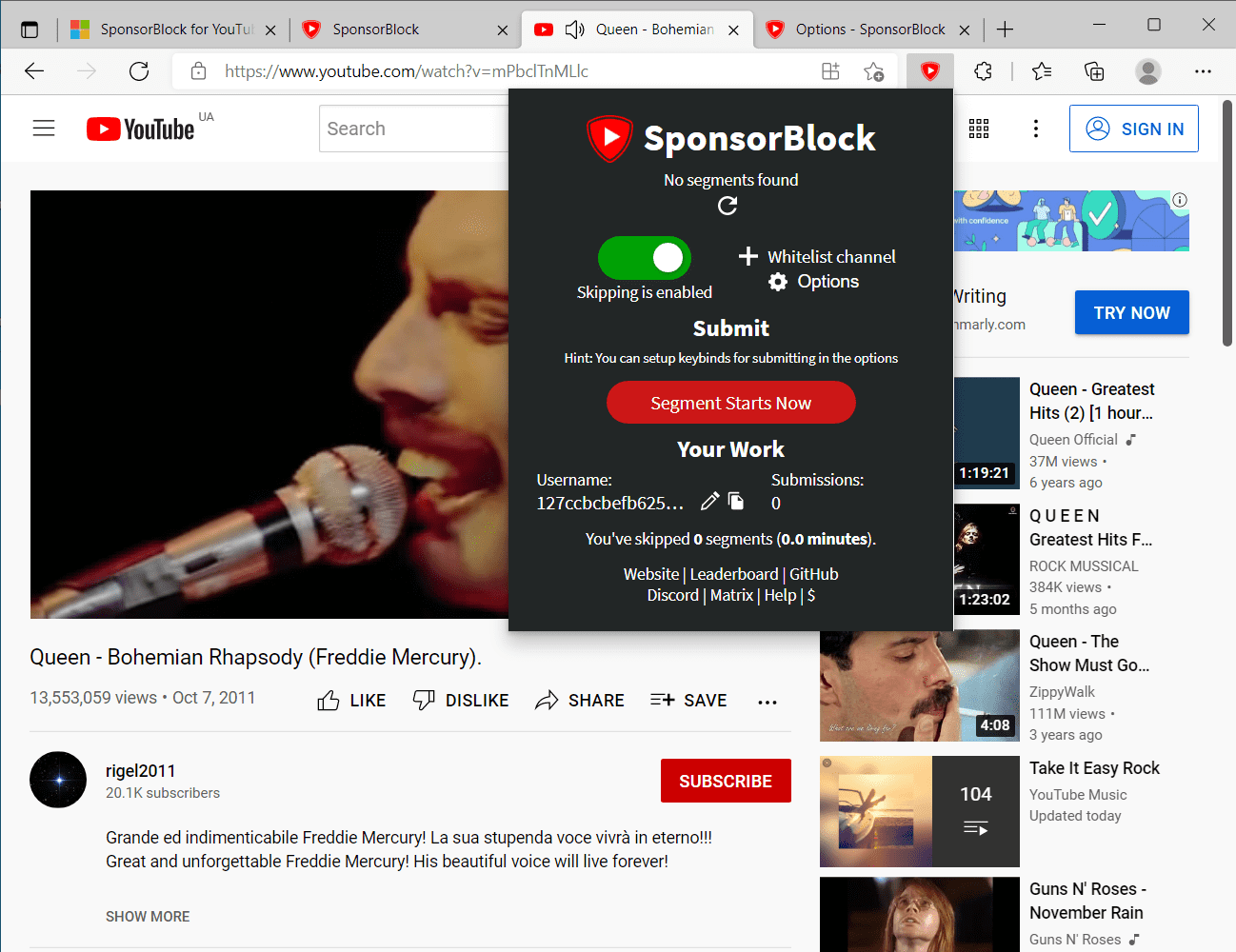1236x952 pixels.
Task: Toggle the Skipping is enabled switch
Action: (x=644, y=257)
